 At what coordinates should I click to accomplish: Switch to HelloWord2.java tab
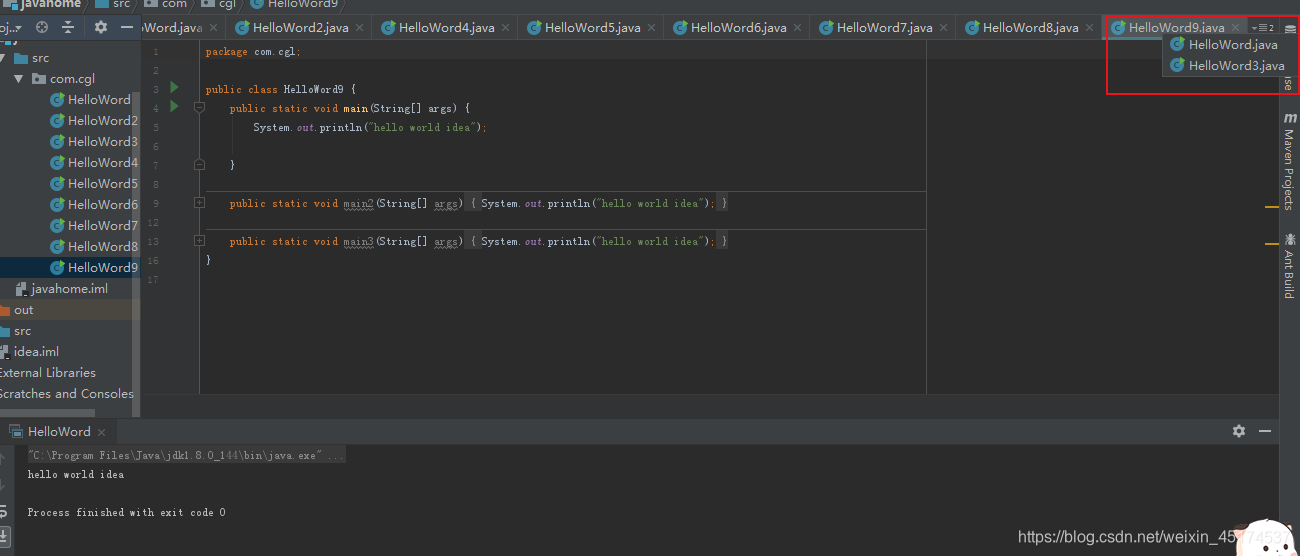click(x=301, y=28)
